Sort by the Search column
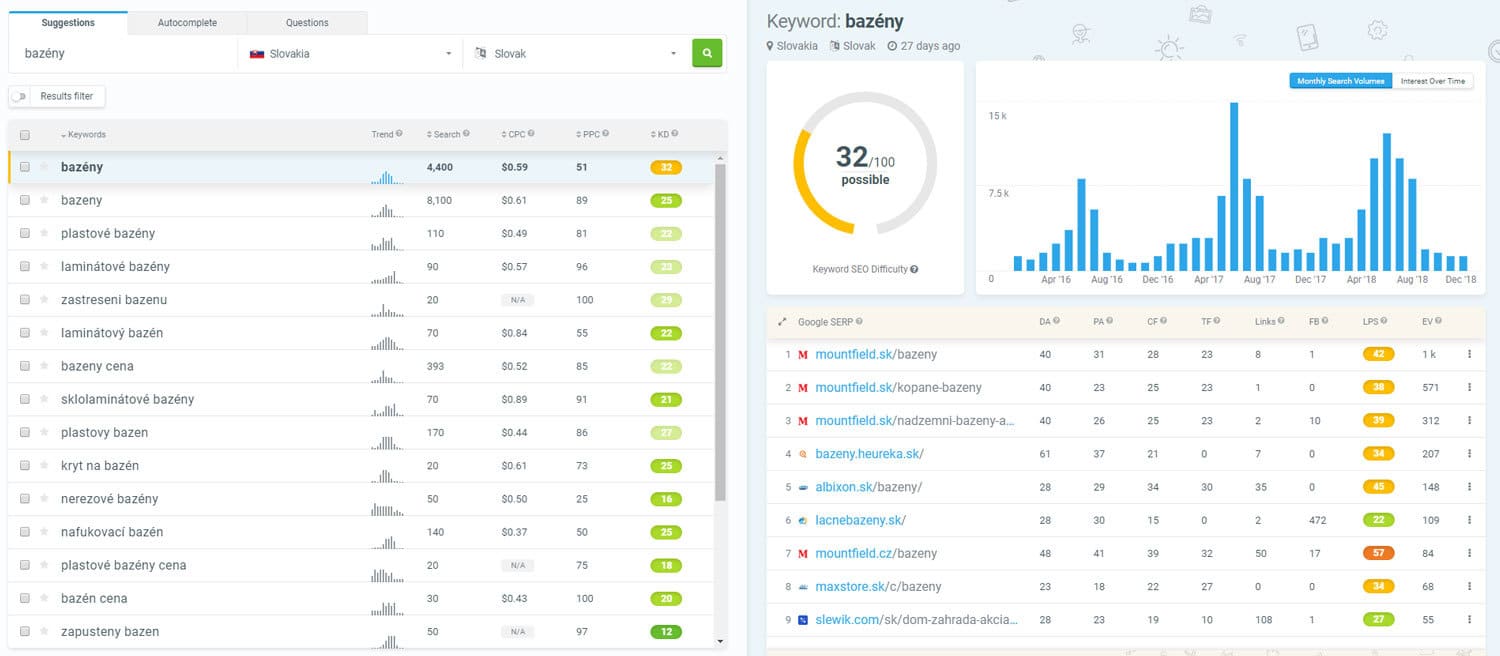The width and height of the screenshot is (1500, 656). [x=443, y=134]
